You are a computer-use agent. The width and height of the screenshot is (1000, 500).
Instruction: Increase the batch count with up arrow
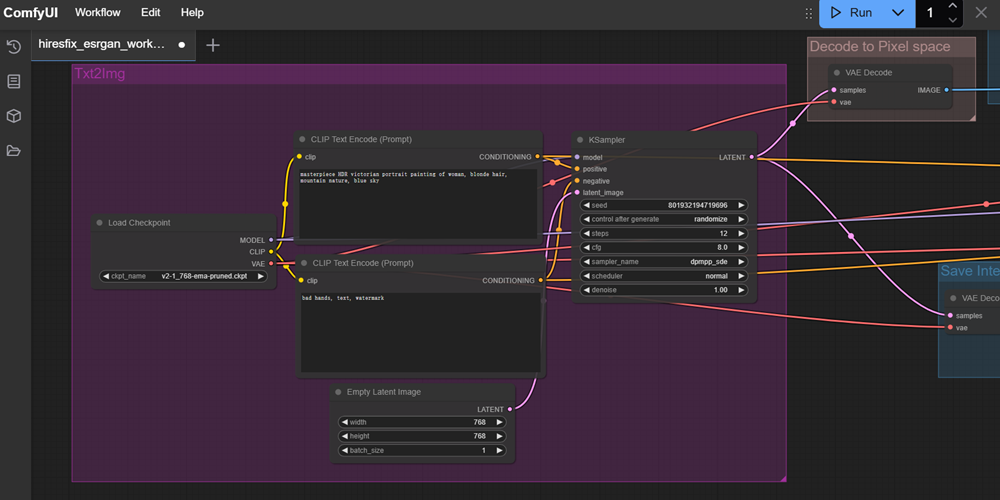click(952, 6)
